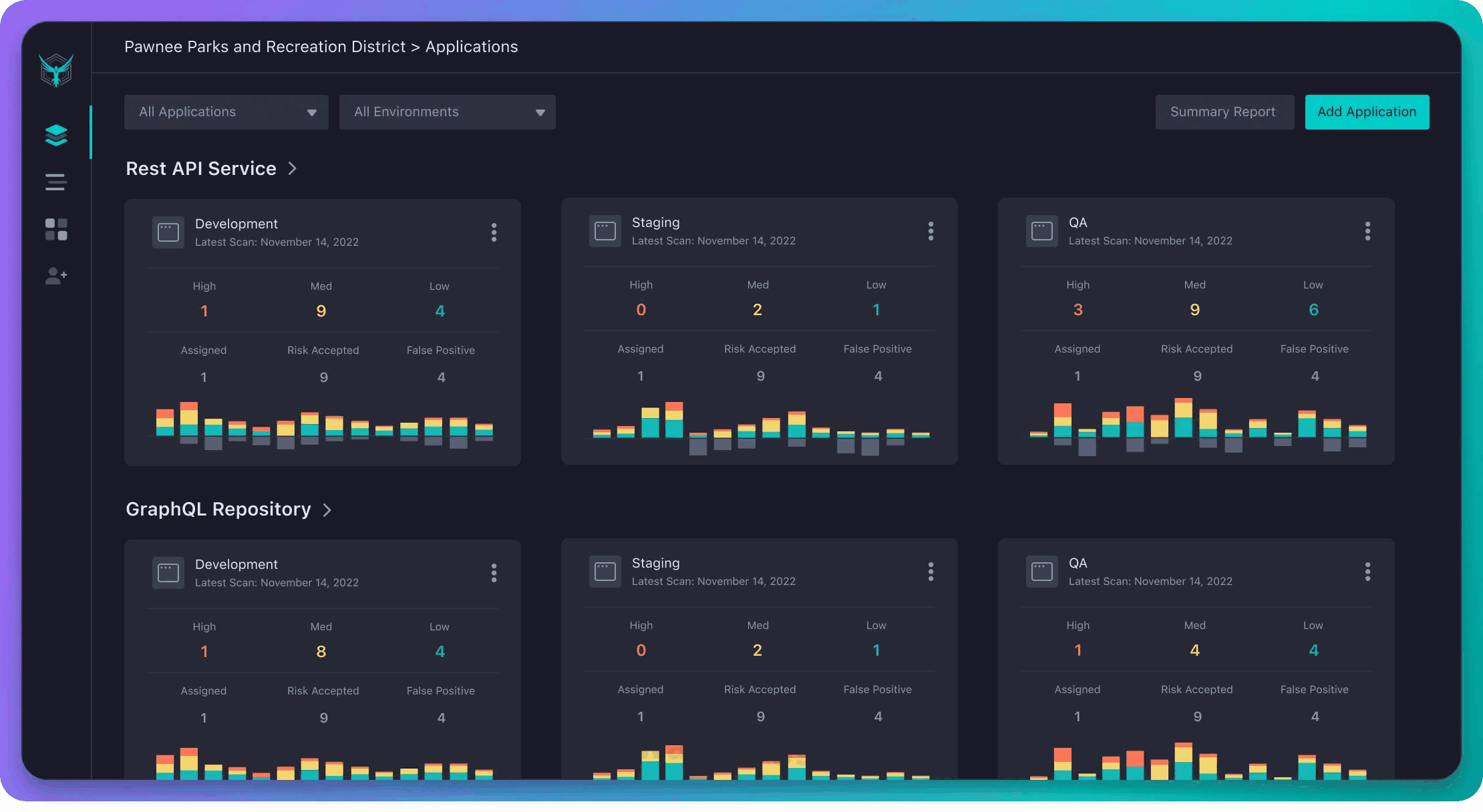Expand the Rest API Service section chevron
The image size is (1483, 812).
[292, 169]
